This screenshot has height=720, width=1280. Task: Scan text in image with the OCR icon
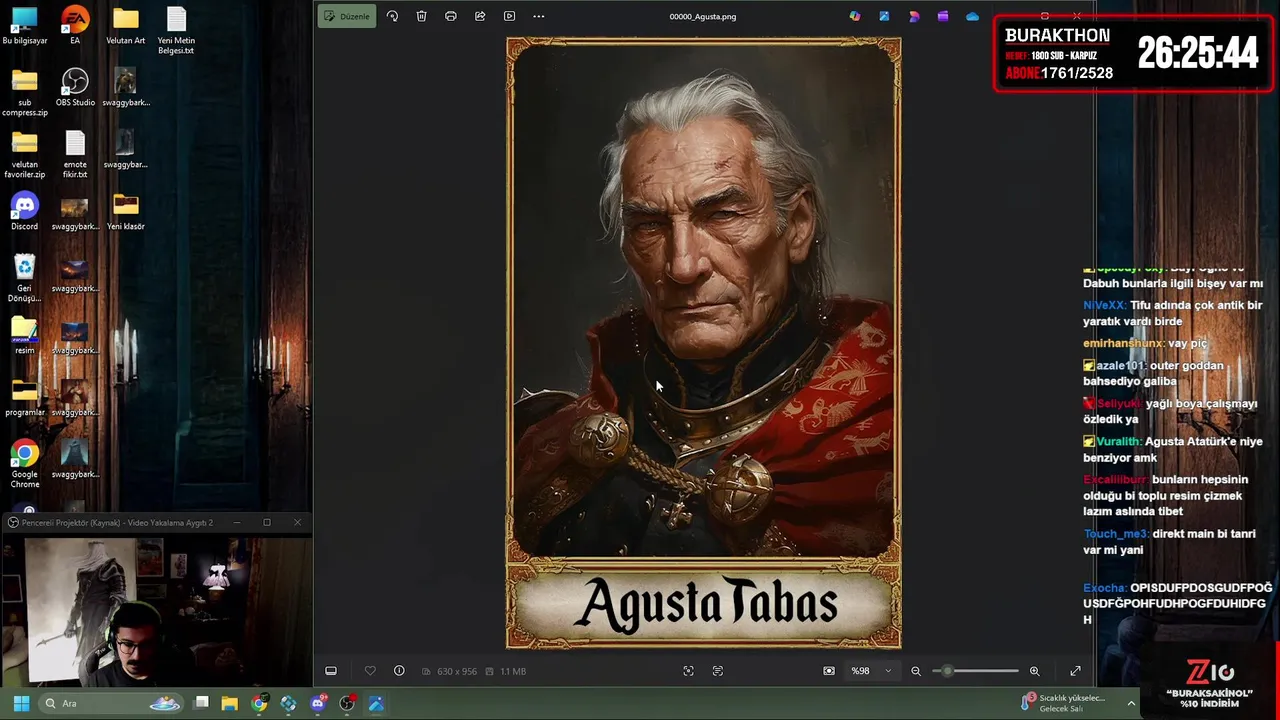[x=718, y=671]
